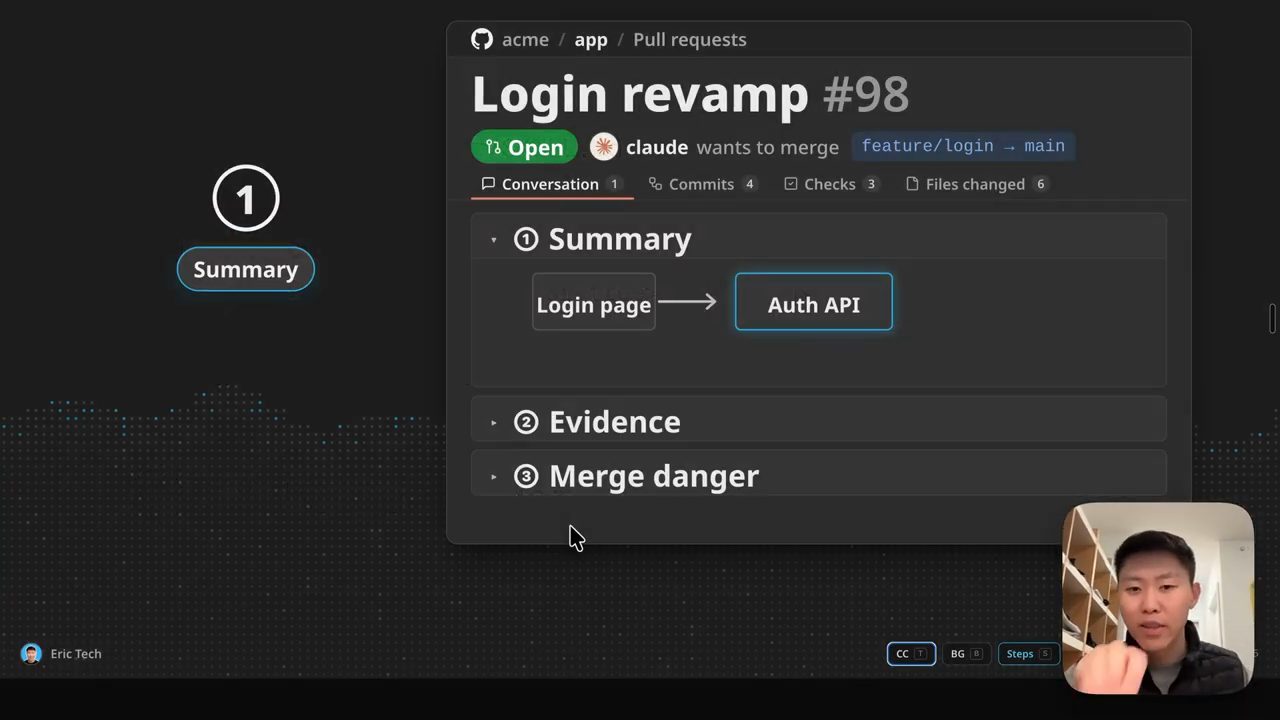The height and width of the screenshot is (720, 1280).
Task: Select the Auth API diagram box
Action: coord(814,302)
